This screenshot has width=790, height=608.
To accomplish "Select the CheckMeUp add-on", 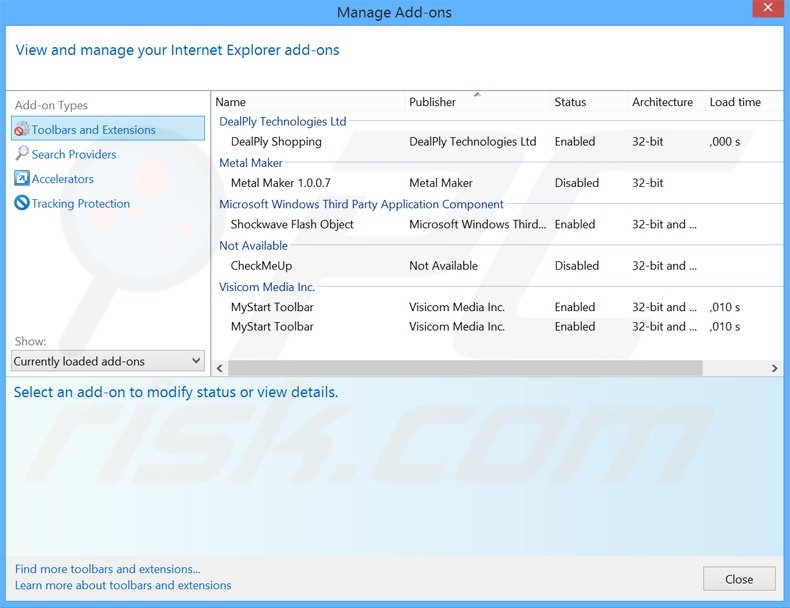I will pos(261,265).
